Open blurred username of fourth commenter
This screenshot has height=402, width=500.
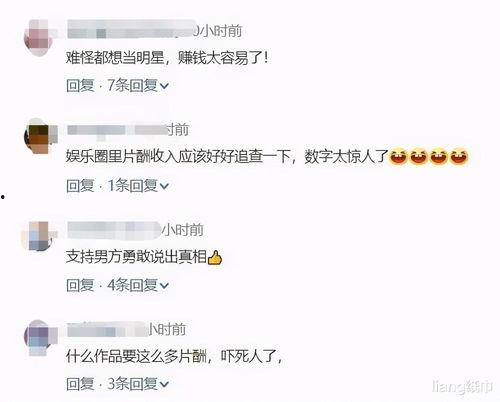pyautogui.click(x=107, y=330)
